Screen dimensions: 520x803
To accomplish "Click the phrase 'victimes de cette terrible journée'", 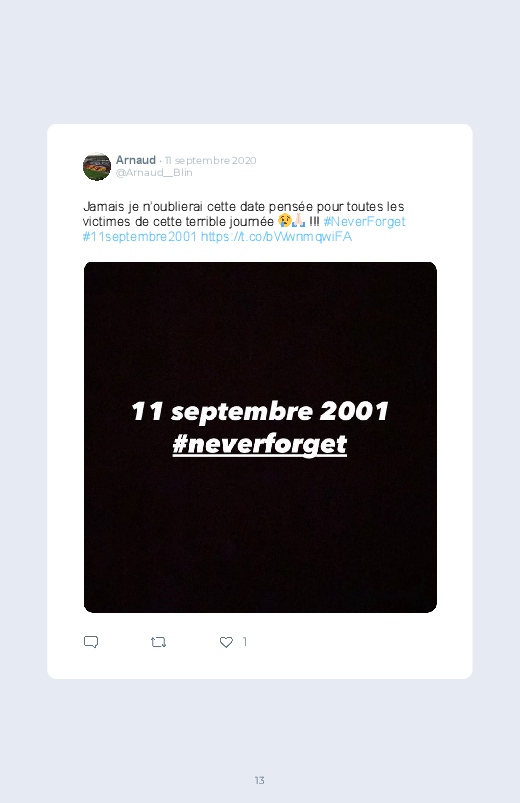I will (178, 222).
